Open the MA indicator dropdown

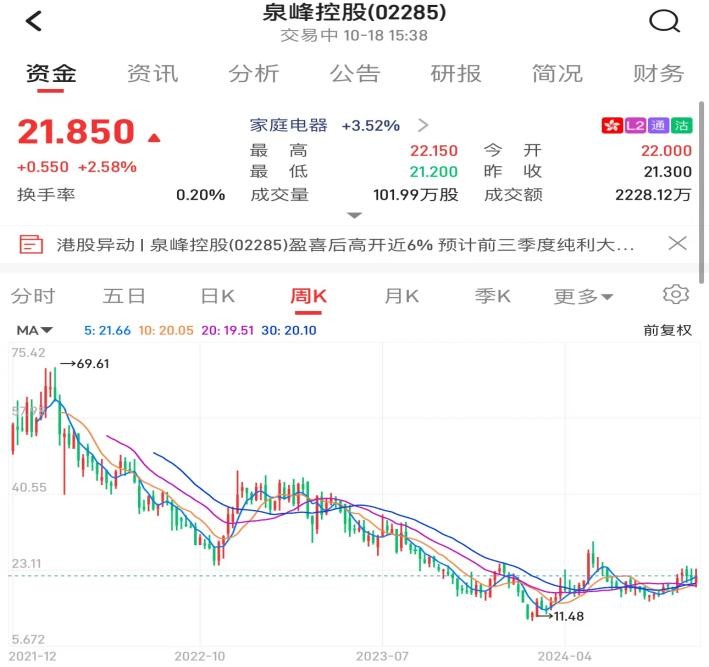click(34, 331)
